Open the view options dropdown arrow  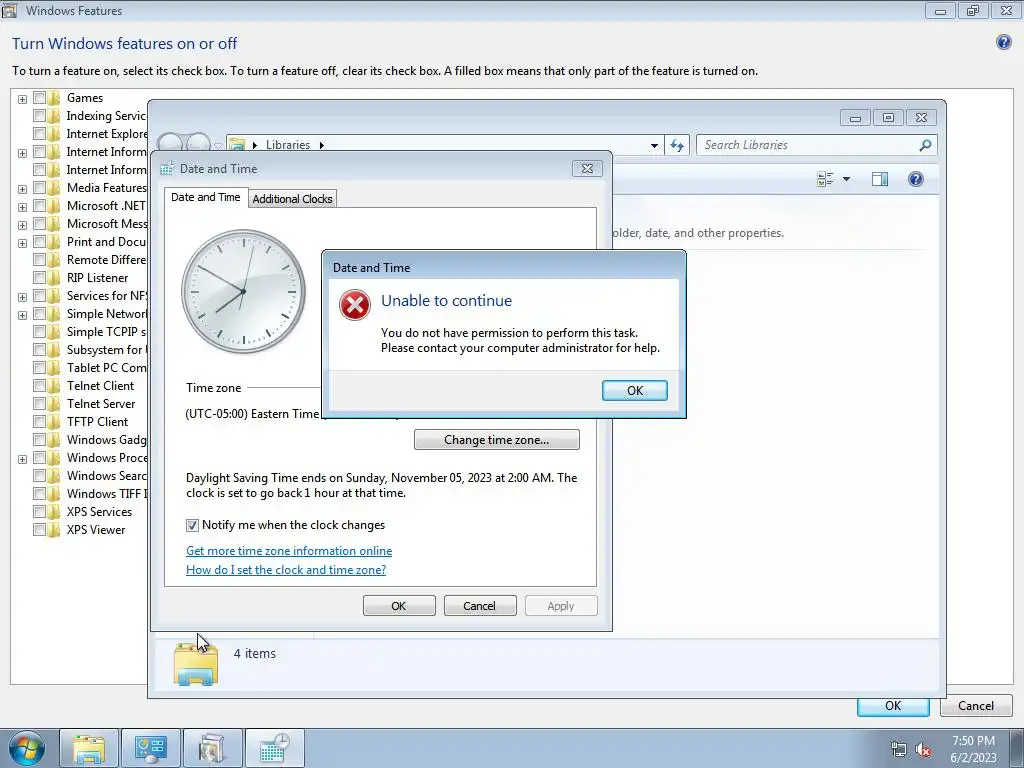point(846,179)
